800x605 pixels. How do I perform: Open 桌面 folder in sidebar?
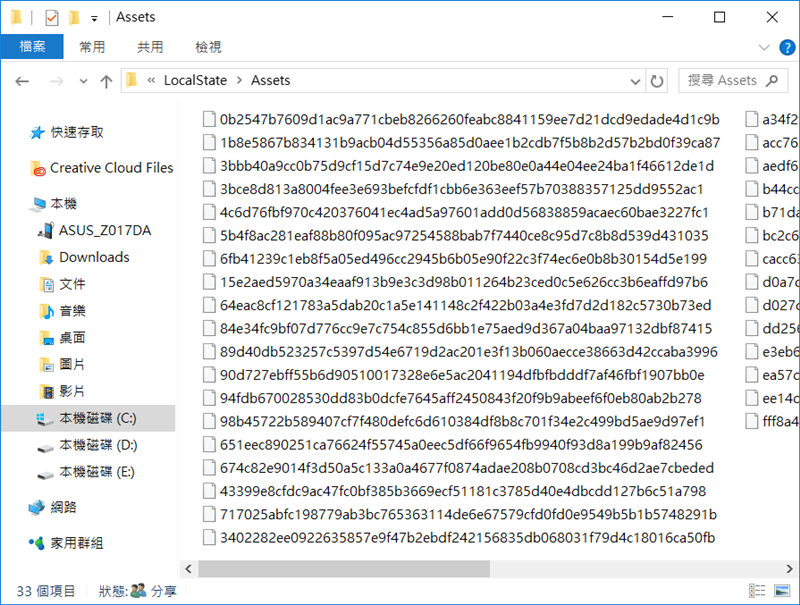(72, 338)
